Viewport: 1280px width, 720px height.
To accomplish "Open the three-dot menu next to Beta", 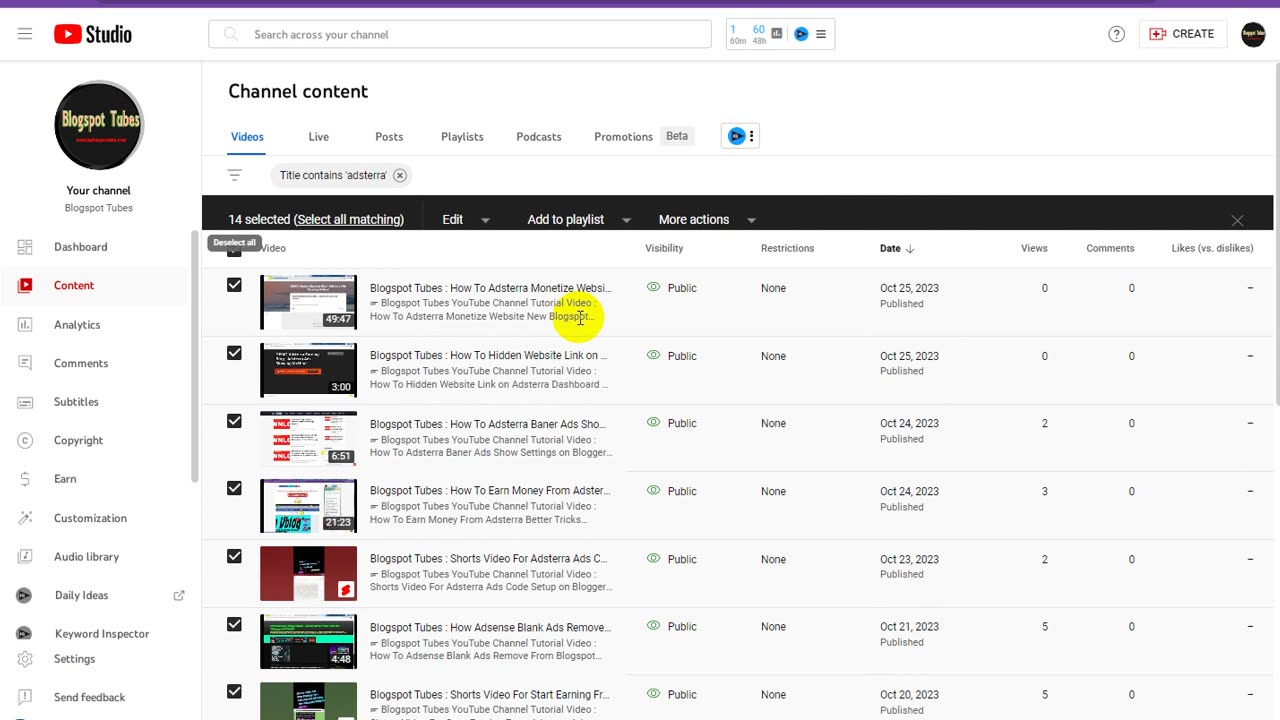I will tap(752, 136).
